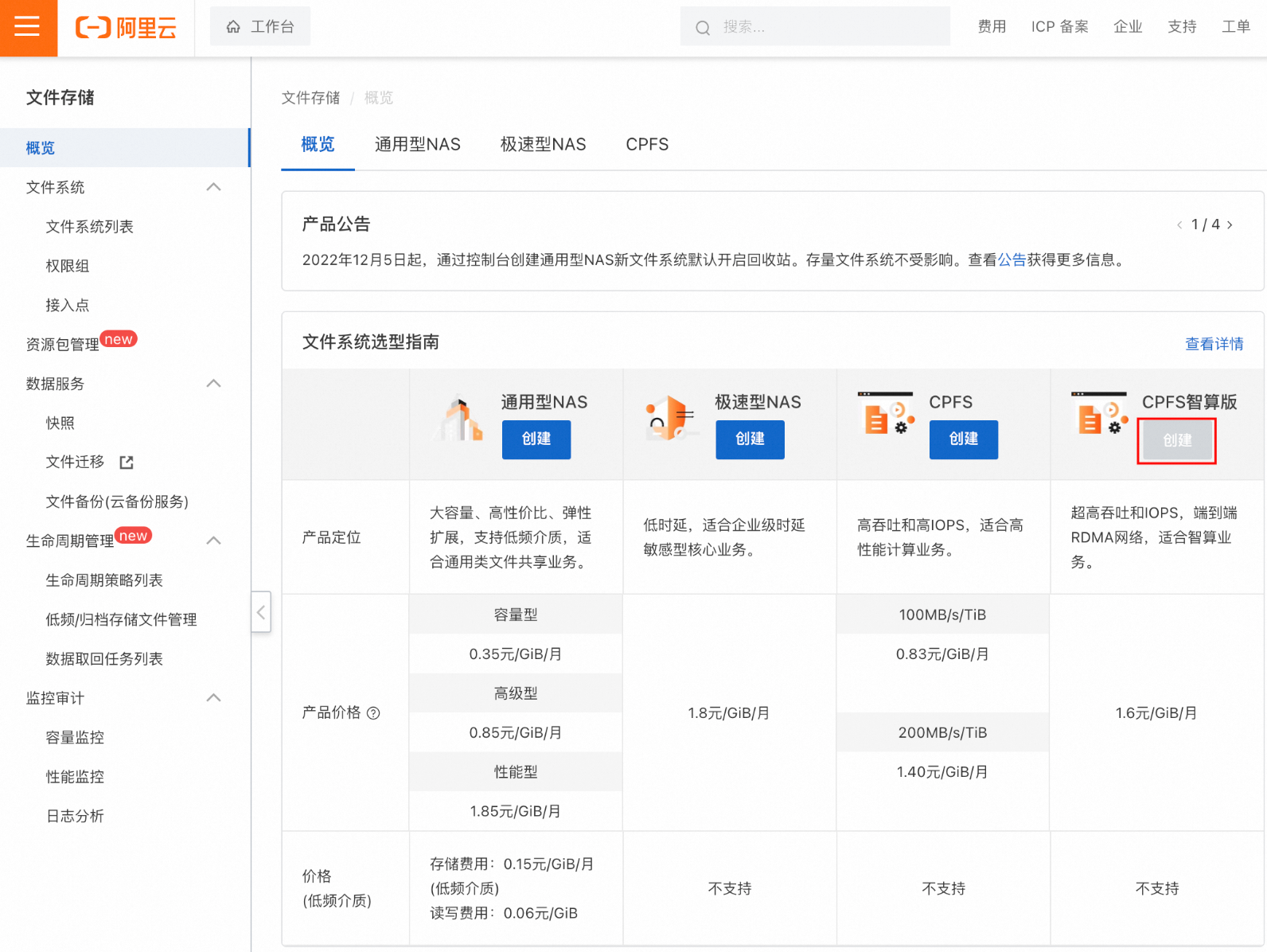The width and height of the screenshot is (1267, 952).
Task: Go to previous product announcement arrow
Action: [x=1179, y=225]
